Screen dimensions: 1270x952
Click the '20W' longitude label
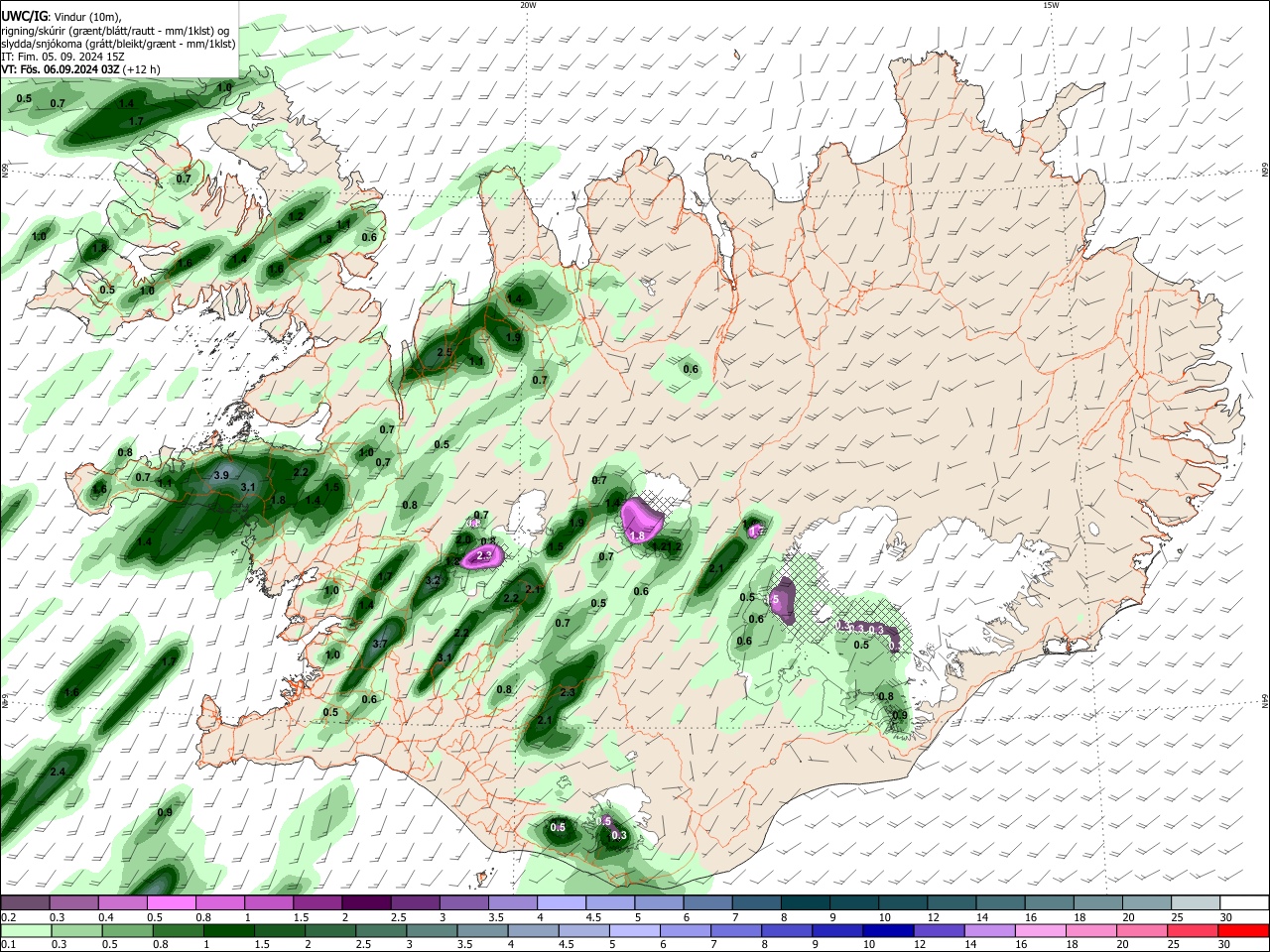(x=528, y=5)
